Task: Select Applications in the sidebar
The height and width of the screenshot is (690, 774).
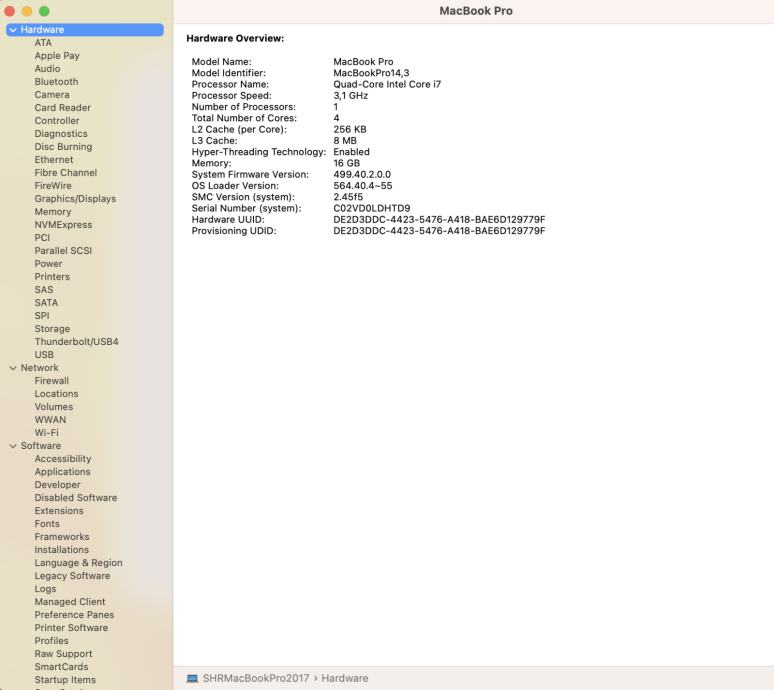Action: pos(62,472)
